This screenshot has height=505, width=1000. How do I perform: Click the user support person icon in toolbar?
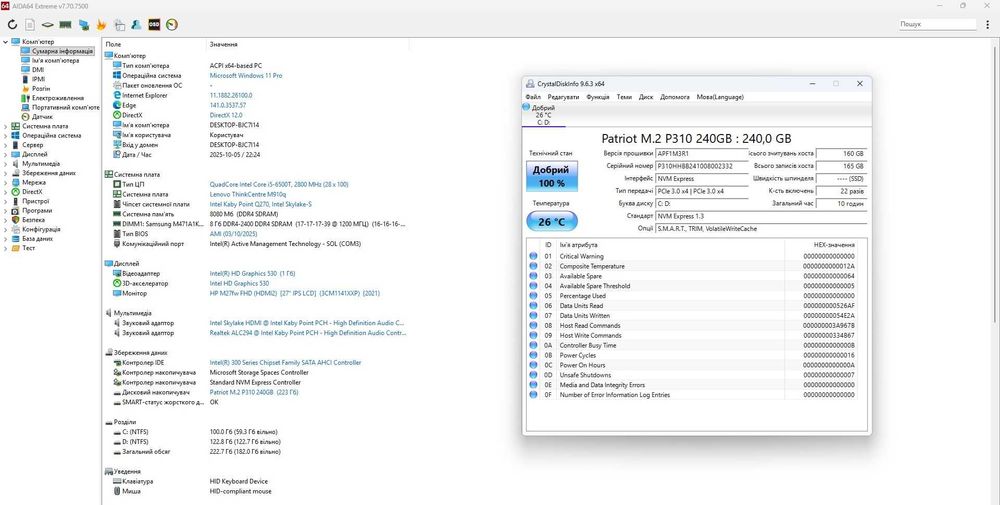(136, 25)
